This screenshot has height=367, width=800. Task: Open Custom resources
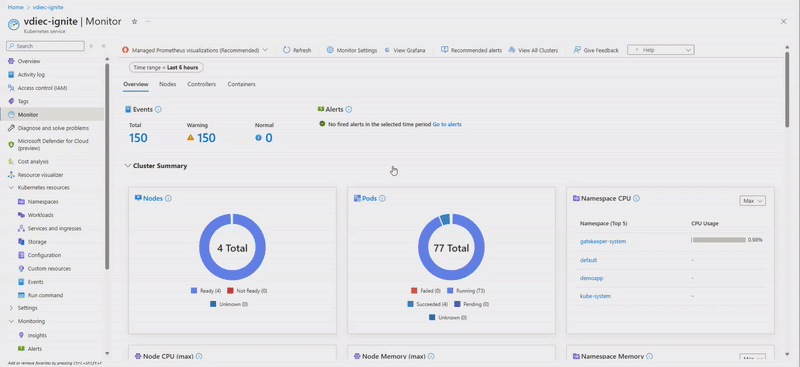(49, 268)
